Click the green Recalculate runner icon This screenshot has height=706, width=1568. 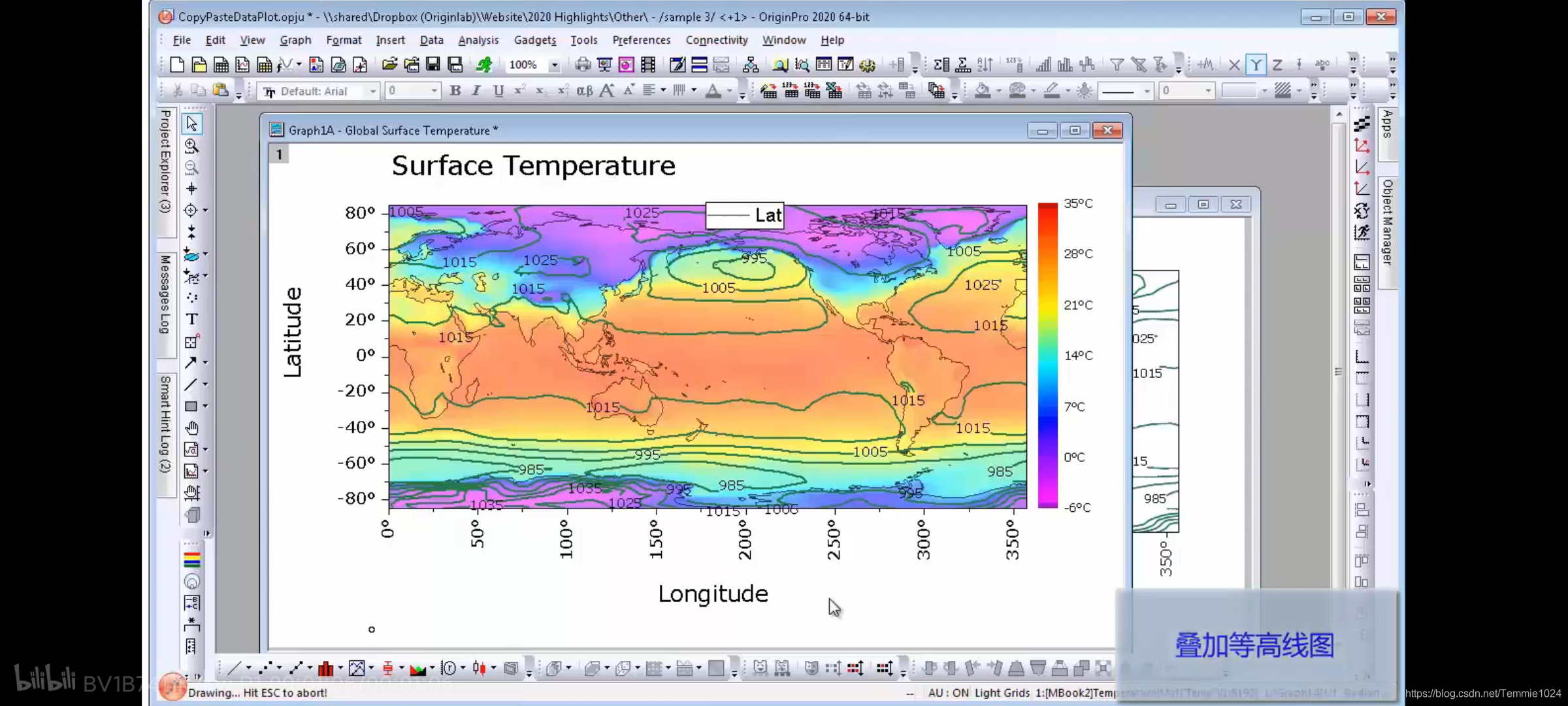pyautogui.click(x=484, y=64)
